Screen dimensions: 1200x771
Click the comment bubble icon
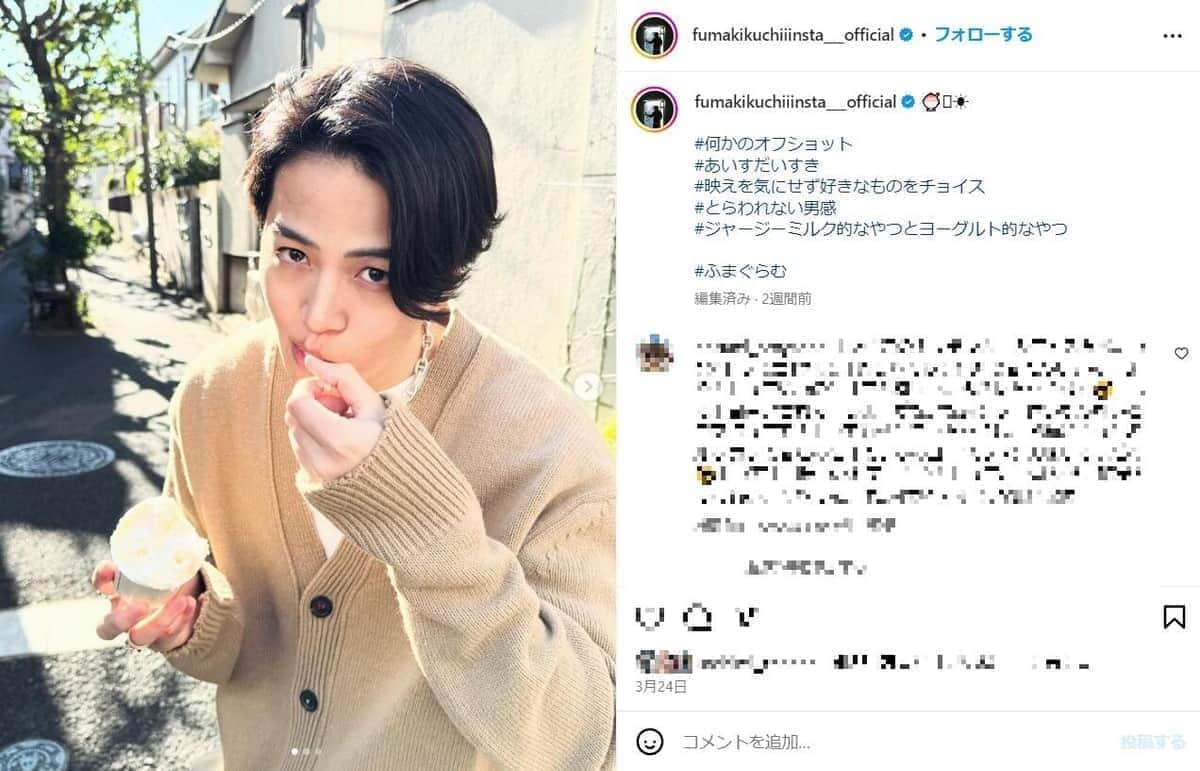point(697,617)
